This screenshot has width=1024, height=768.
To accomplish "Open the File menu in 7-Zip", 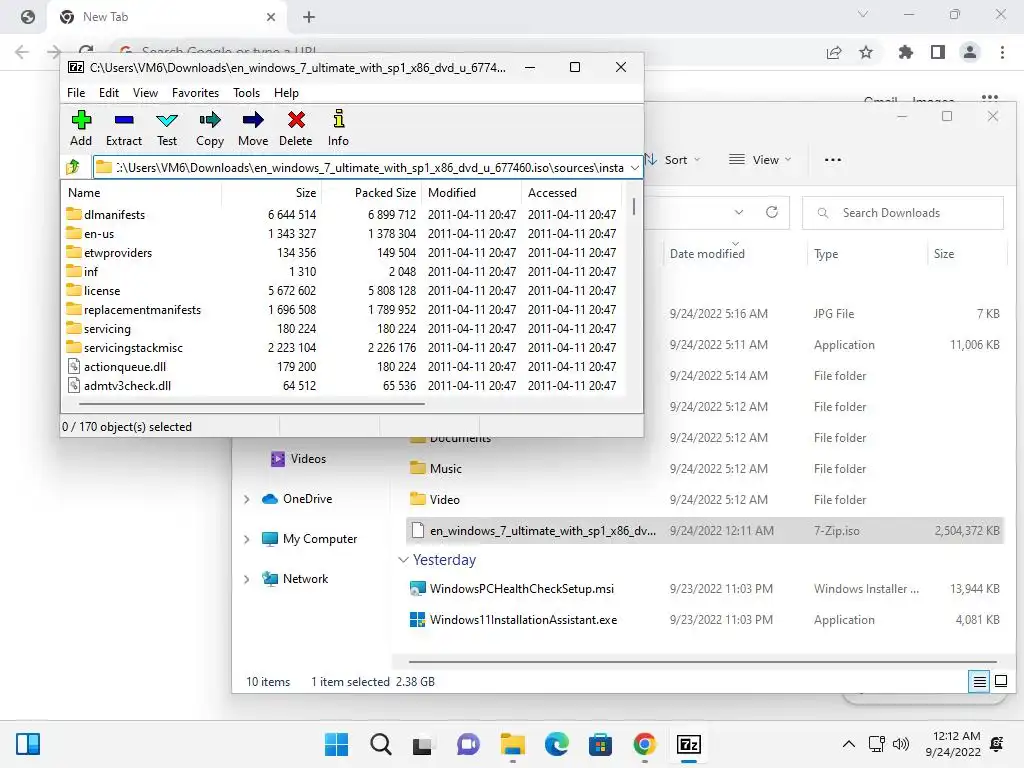I will click(x=76, y=93).
